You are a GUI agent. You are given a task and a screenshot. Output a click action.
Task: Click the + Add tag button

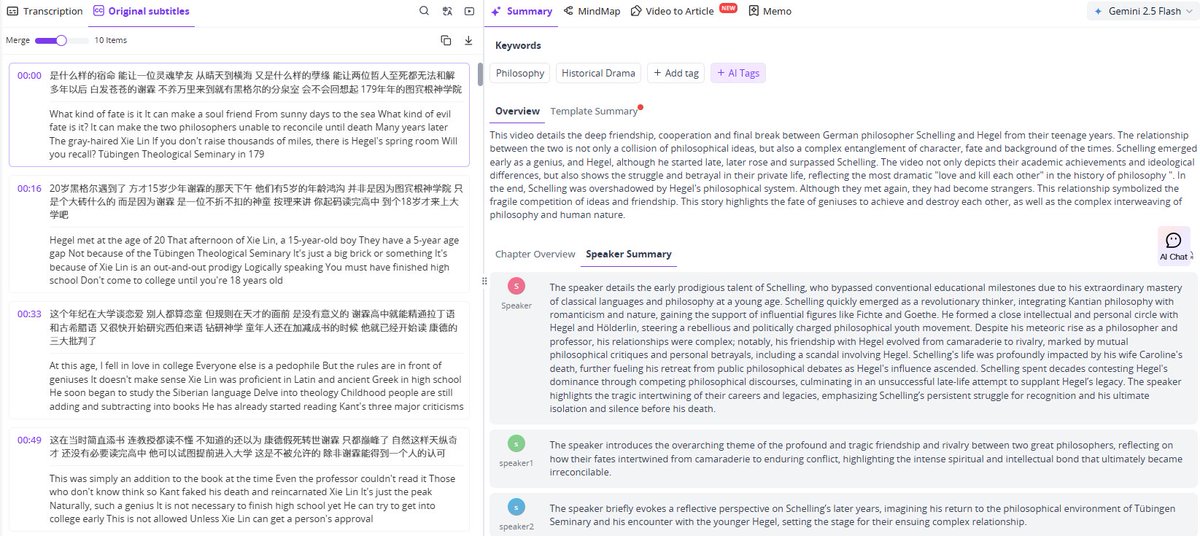676,73
